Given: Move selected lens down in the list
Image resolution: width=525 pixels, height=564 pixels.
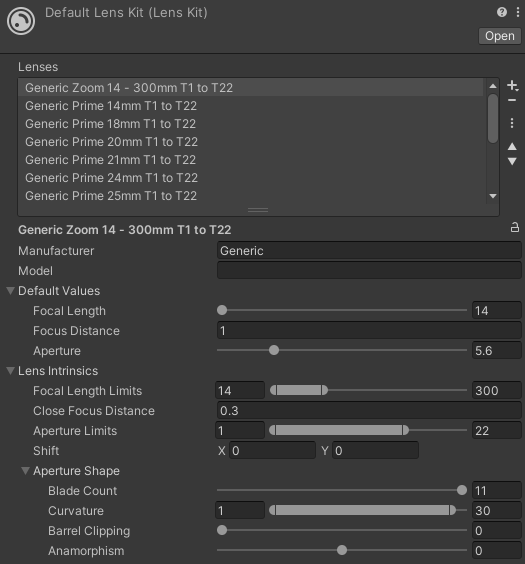Looking at the screenshot, I should [512, 162].
